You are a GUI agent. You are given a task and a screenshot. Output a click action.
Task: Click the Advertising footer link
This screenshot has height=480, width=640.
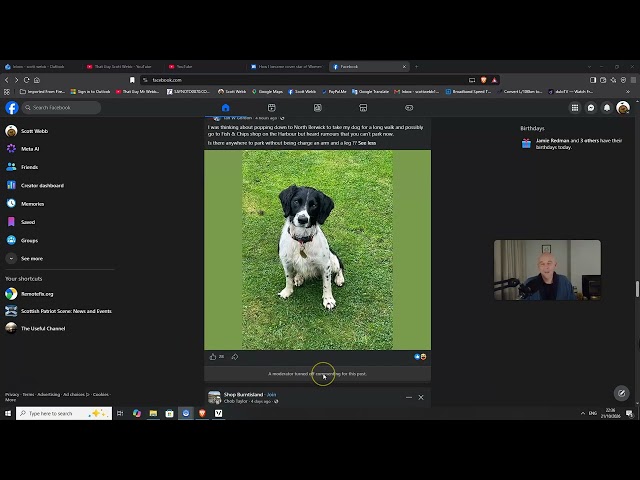pyautogui.click(x=48, y=394)
